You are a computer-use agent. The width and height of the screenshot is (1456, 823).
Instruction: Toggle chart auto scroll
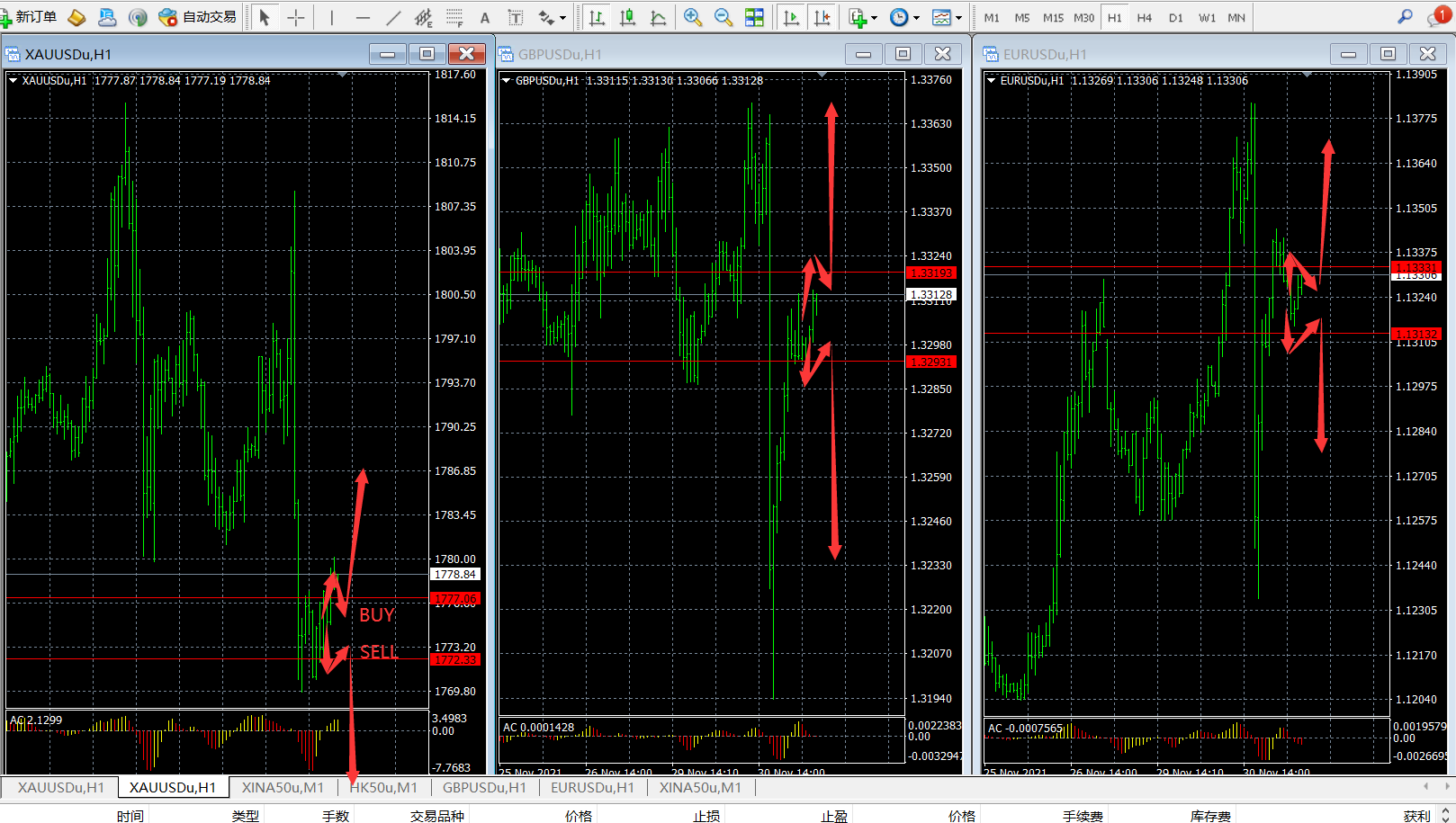pyautogui.click(x=791, y=17)
